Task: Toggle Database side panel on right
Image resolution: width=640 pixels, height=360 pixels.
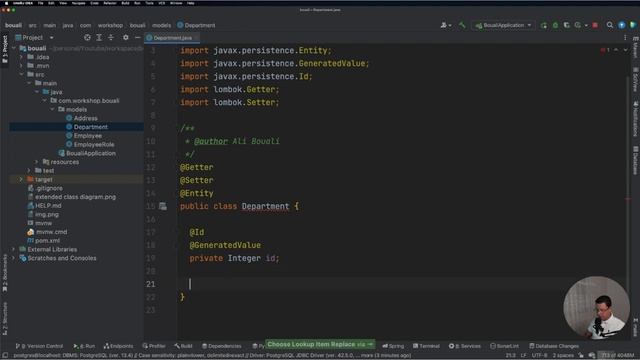Action: [x=636, y=160]
